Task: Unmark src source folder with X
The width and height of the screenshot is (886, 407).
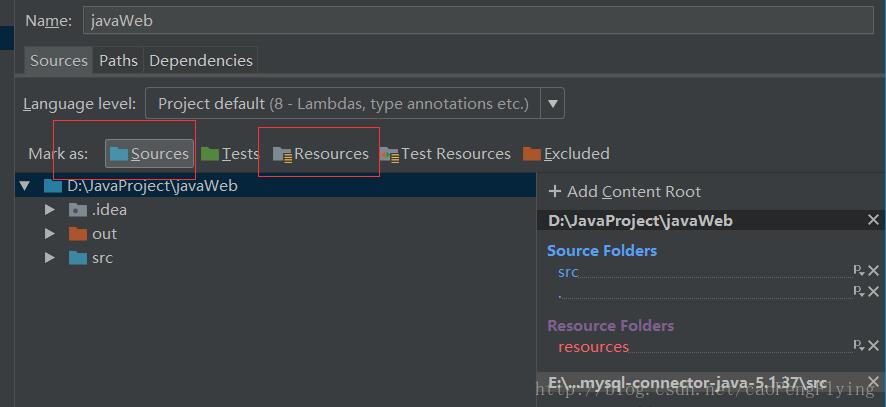Action: click(x=874, y=271)
